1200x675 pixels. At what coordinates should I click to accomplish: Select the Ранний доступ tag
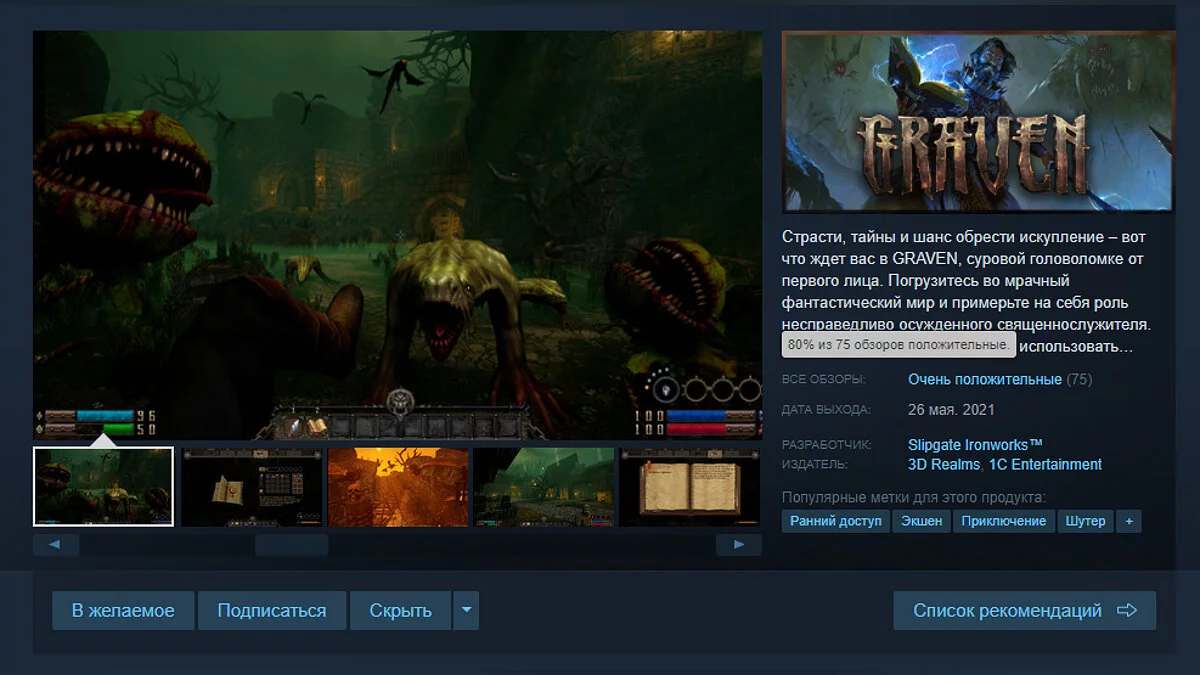pyautogui.click(x=836, y=521)
